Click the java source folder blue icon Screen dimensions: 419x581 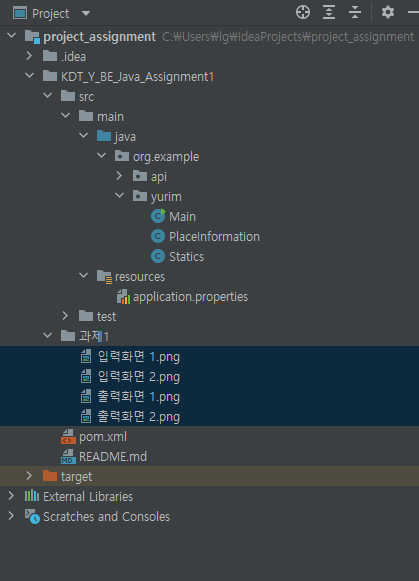[x=104, y=136]
